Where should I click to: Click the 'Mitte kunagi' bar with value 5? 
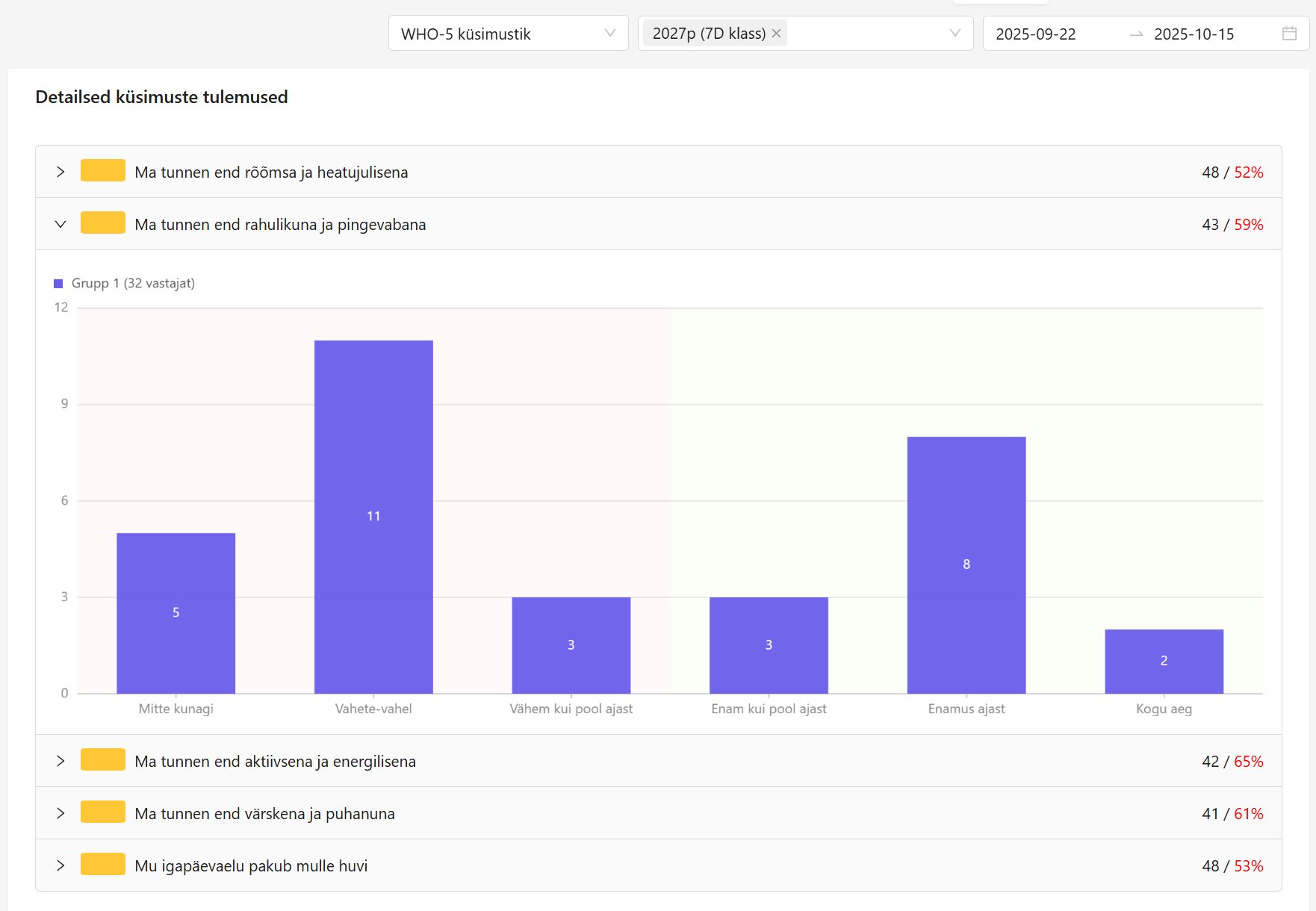176,612
